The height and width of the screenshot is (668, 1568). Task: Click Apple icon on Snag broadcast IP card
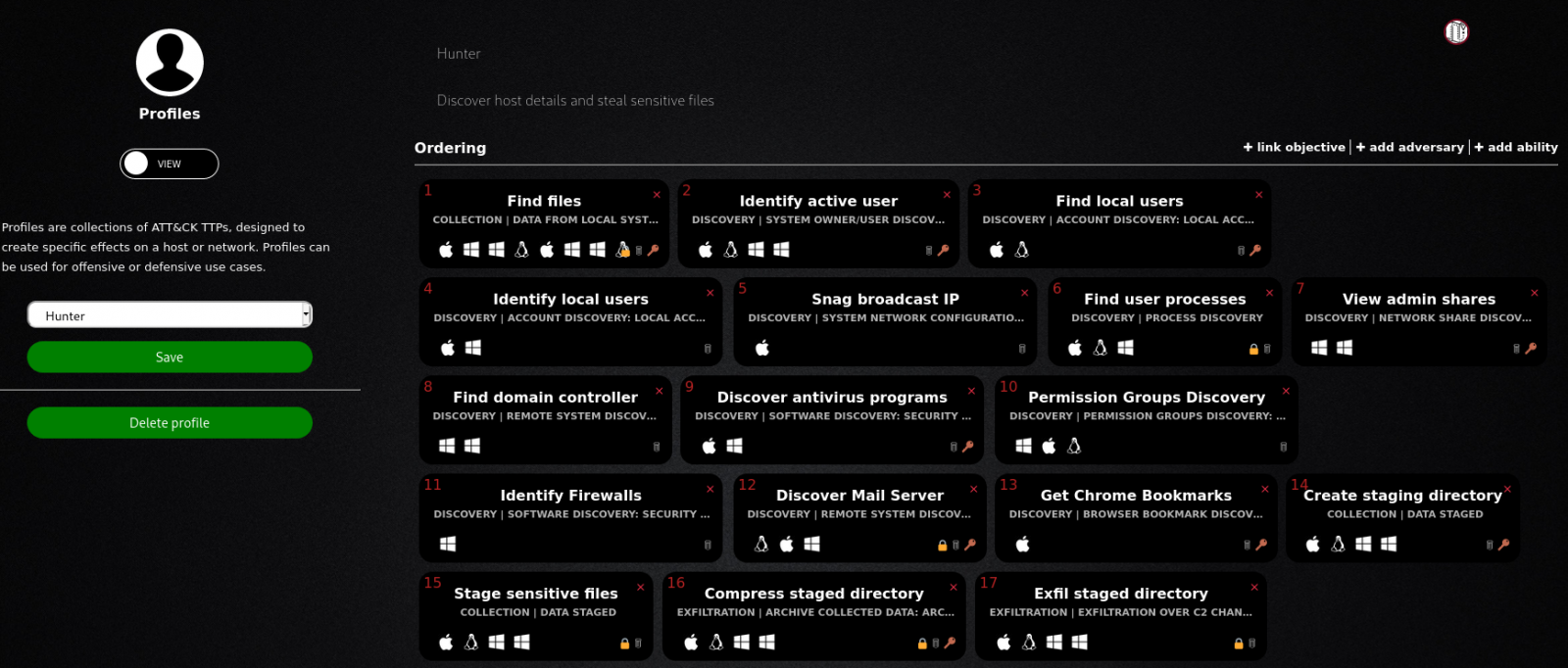coord(762,348)
